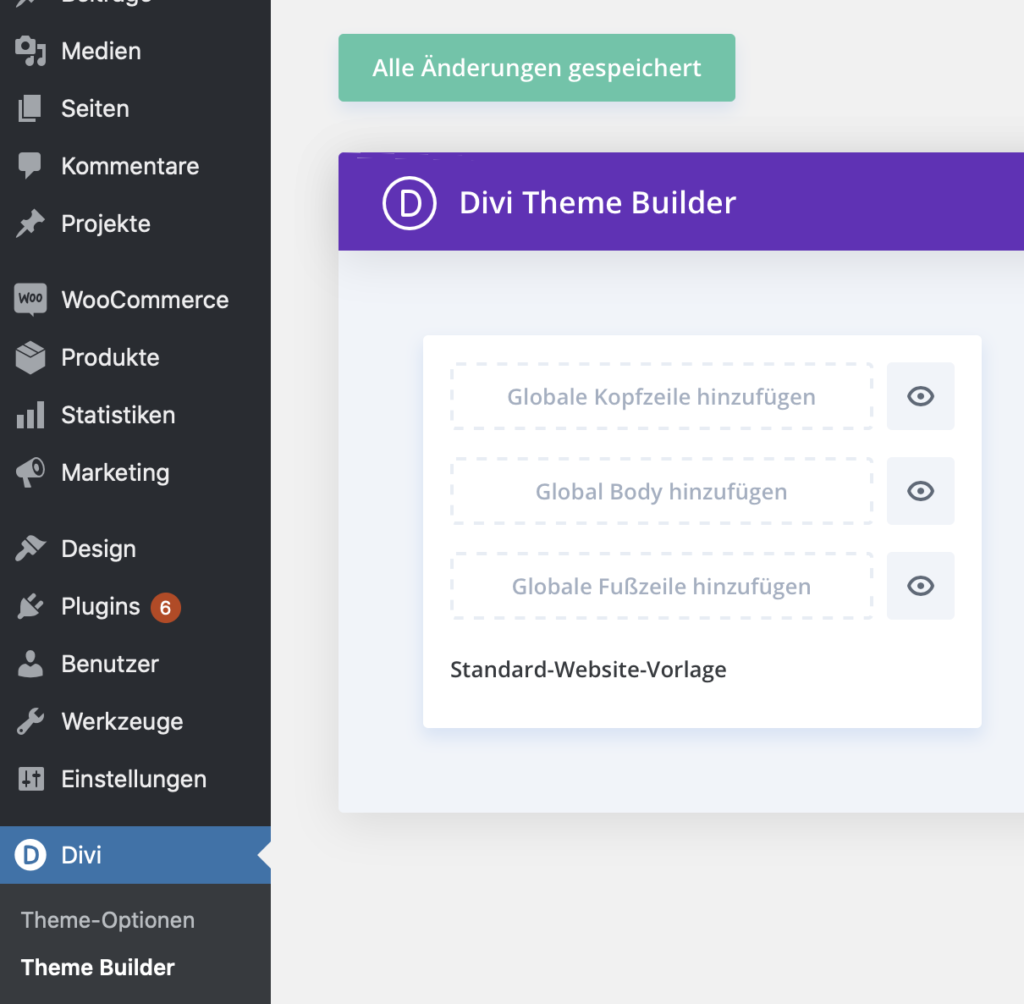Open Theme-Optionen submenu link
The height and width of the screenshot is (1004, 1024).
pos(108,920)
